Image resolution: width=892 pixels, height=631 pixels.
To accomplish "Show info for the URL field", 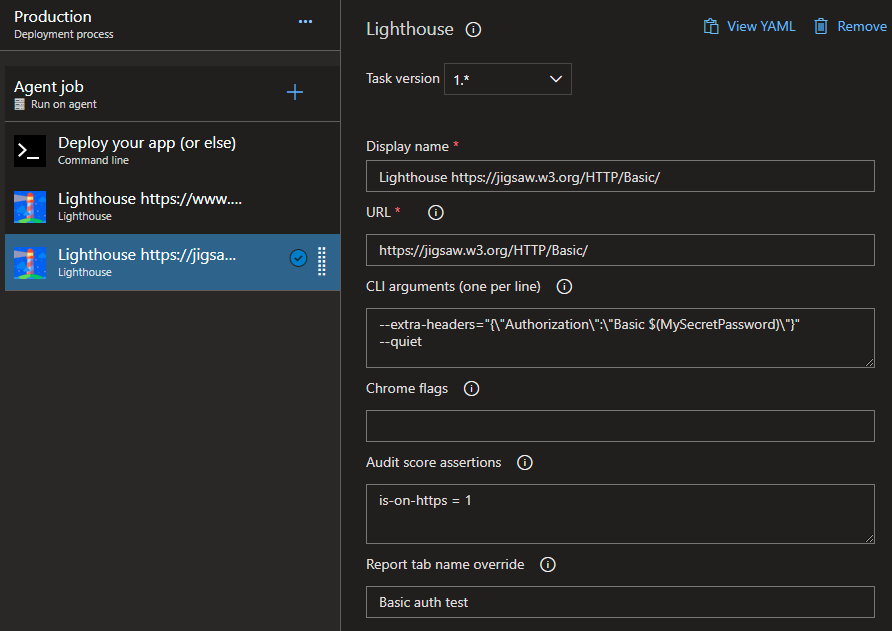I will click(x=436, y=213).
